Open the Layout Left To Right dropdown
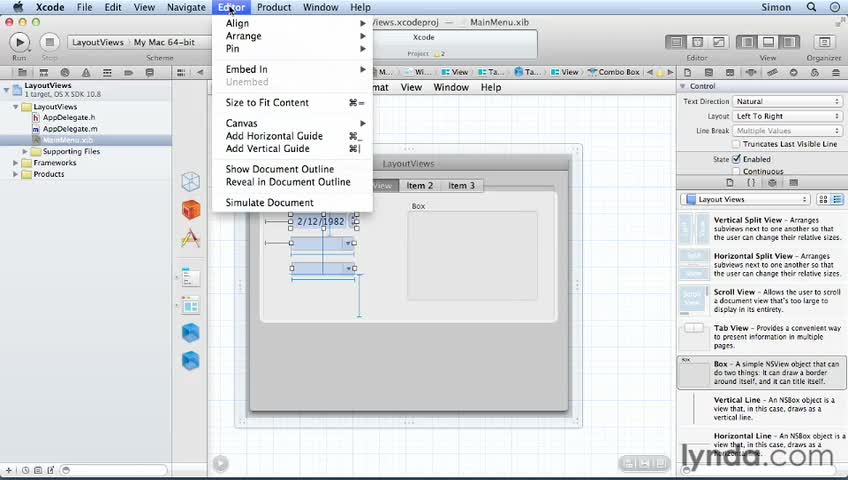 coord(787,116)
